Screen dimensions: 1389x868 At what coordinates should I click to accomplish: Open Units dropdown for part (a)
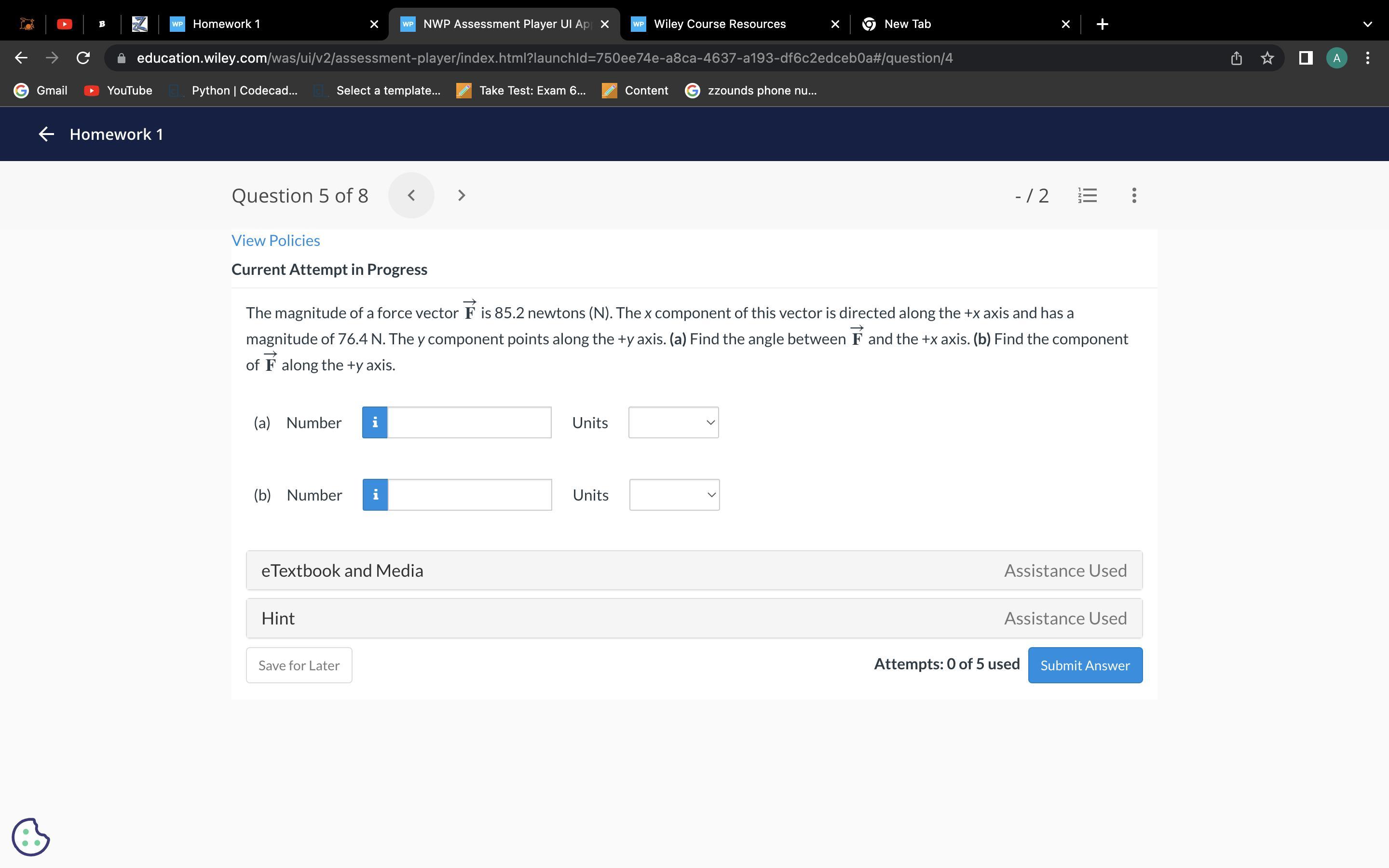pos(673,422)
